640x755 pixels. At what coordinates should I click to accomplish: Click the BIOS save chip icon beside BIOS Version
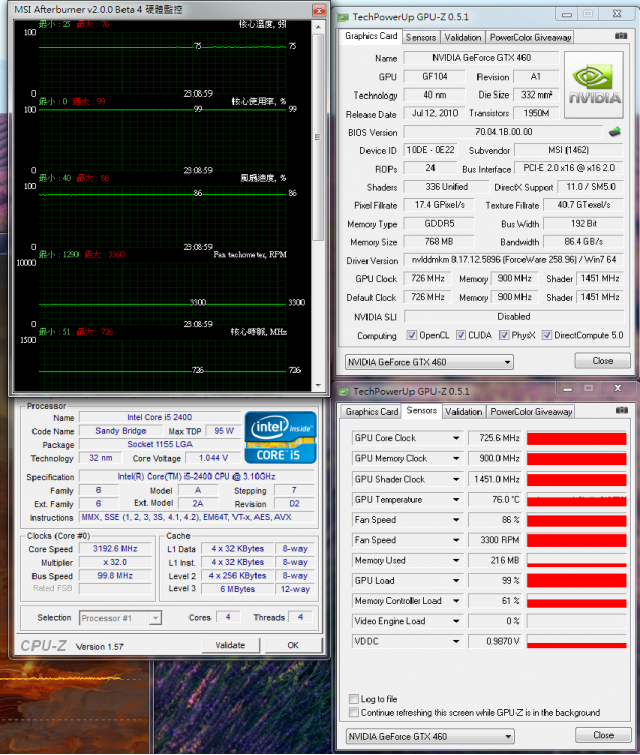tap(614, 131)
